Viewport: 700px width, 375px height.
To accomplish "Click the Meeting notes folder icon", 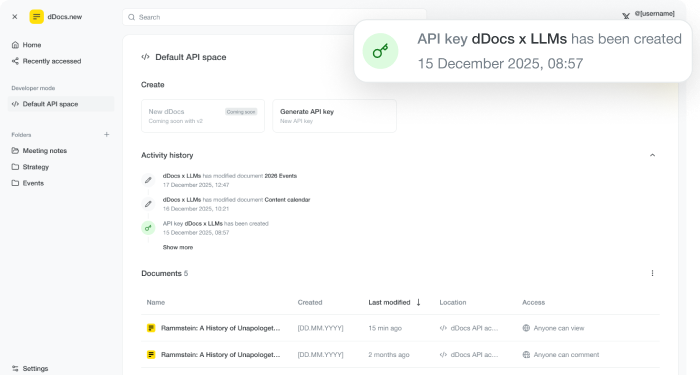I will (x=15, y=151).
